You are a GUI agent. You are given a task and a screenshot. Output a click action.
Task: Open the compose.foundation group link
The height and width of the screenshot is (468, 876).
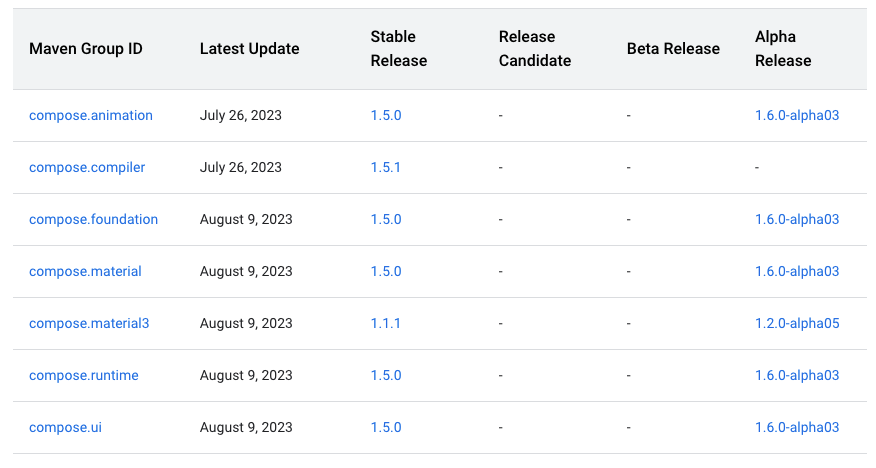coord(93,219)
